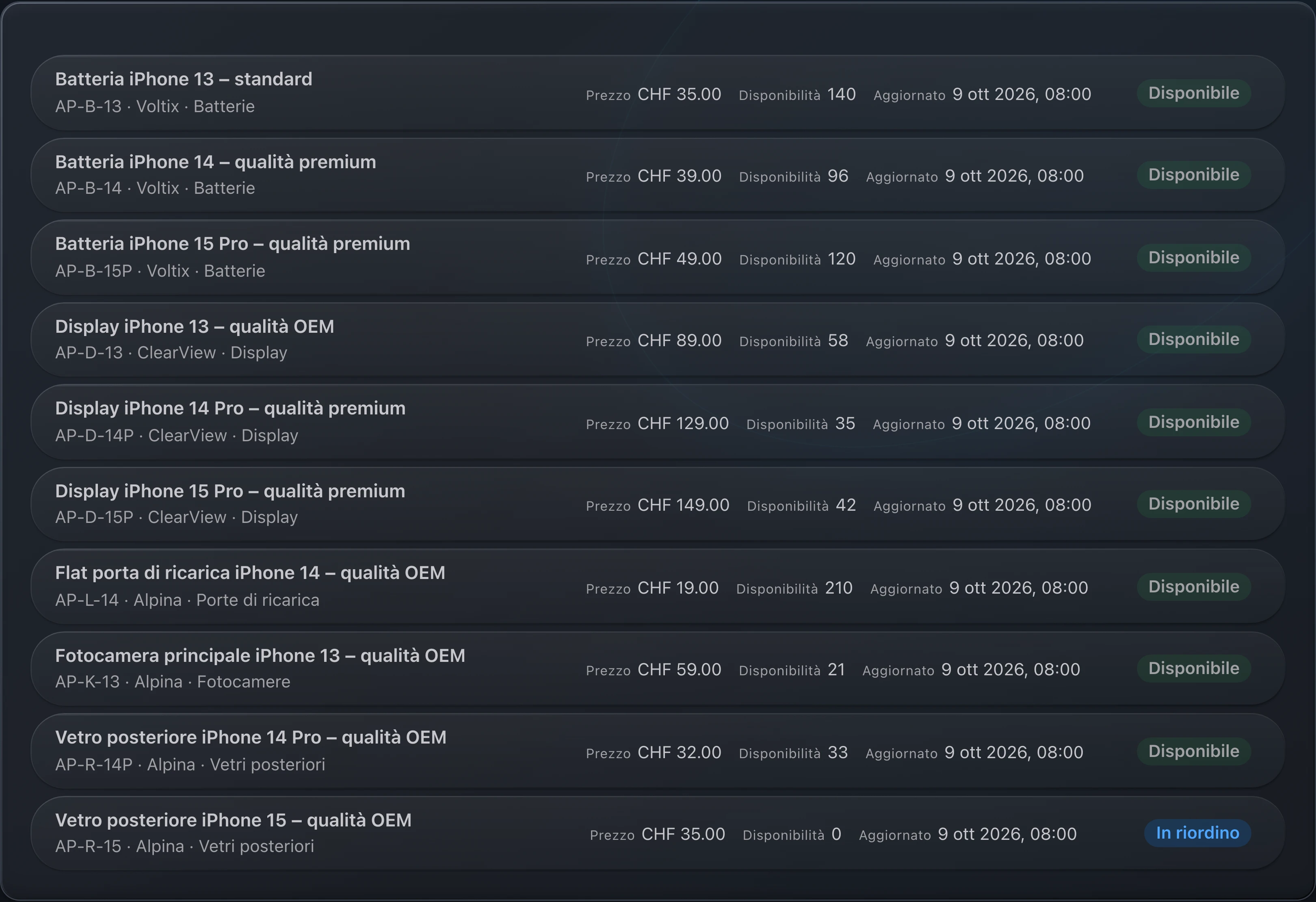Viewport: 1316px width, 902px height.
Task: Click the CHF 149.00 price value
Action: coord(684,505)
